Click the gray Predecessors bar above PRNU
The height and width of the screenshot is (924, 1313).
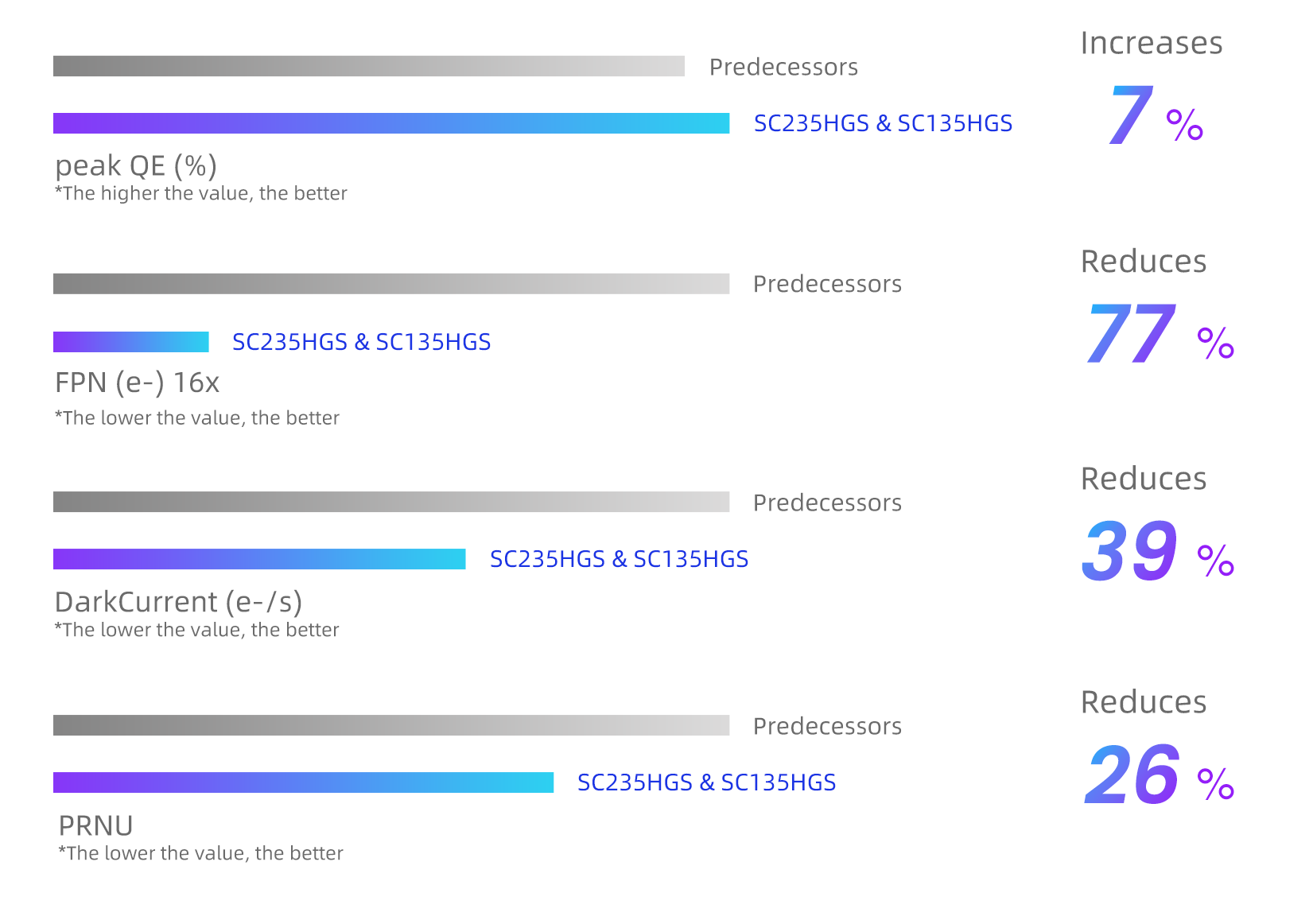point(390,725)
